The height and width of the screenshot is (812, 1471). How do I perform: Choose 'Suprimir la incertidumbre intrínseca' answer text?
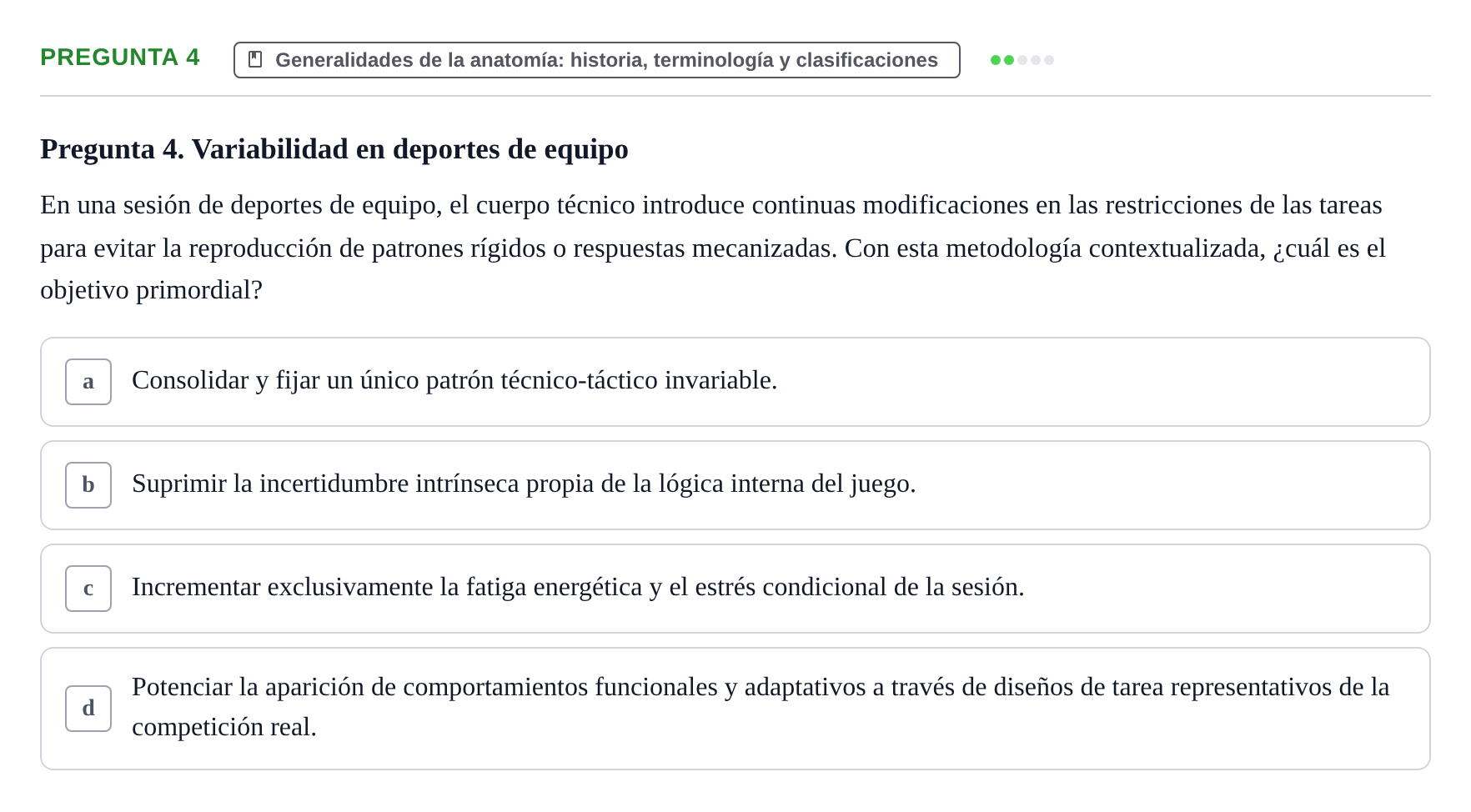tap(524, 484)
